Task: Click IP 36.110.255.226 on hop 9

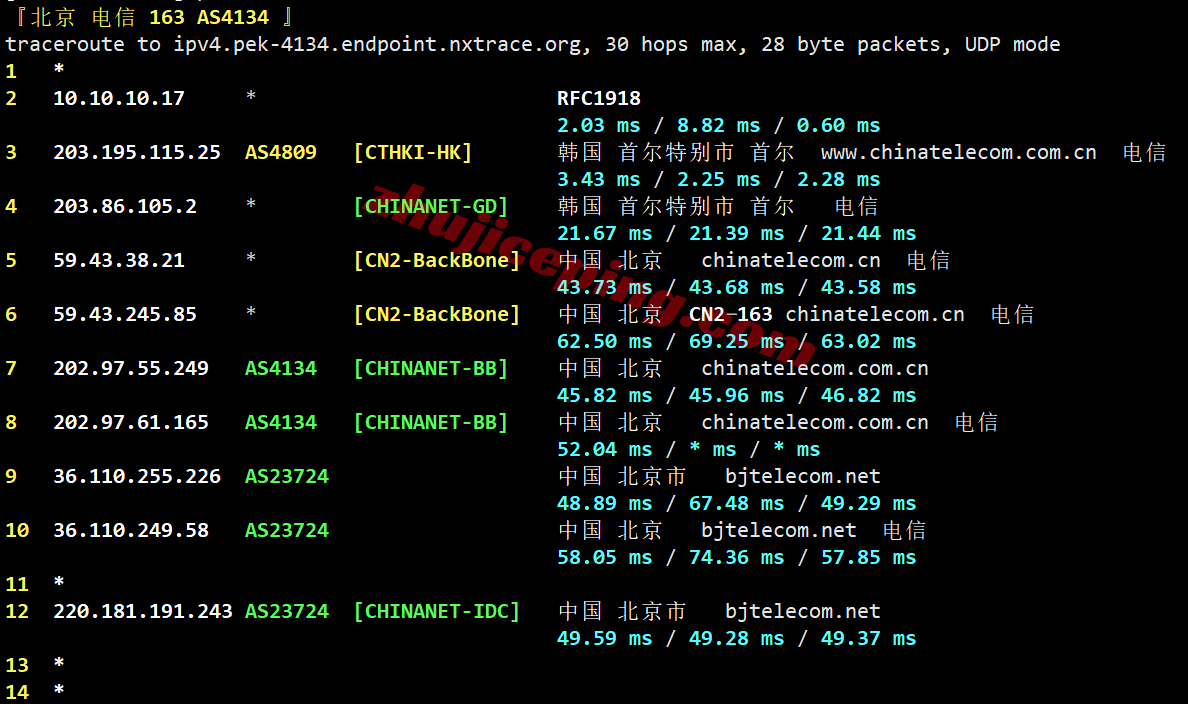Action: click(x=136, y=477)
